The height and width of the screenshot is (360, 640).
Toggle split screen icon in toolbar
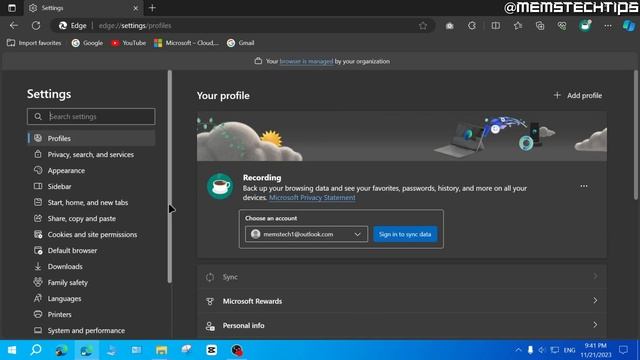[496, 25]
